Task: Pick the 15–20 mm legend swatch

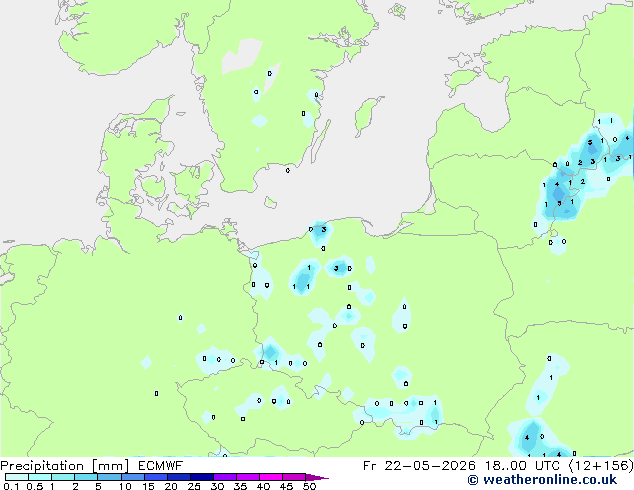Action: tap(155, 477)
